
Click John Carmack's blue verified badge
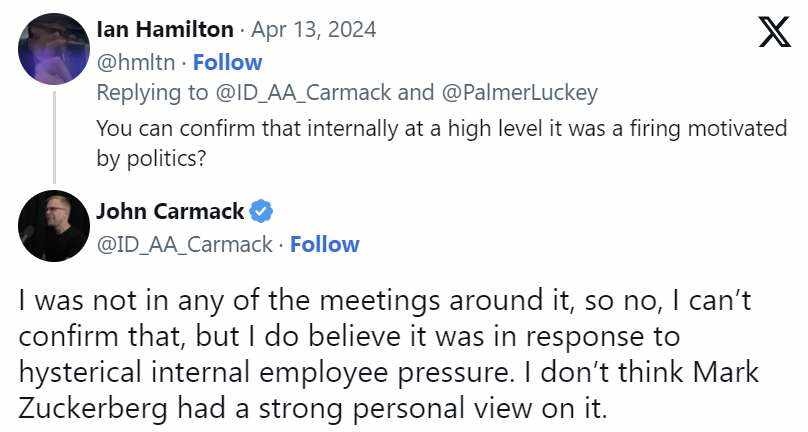[262, 212]
